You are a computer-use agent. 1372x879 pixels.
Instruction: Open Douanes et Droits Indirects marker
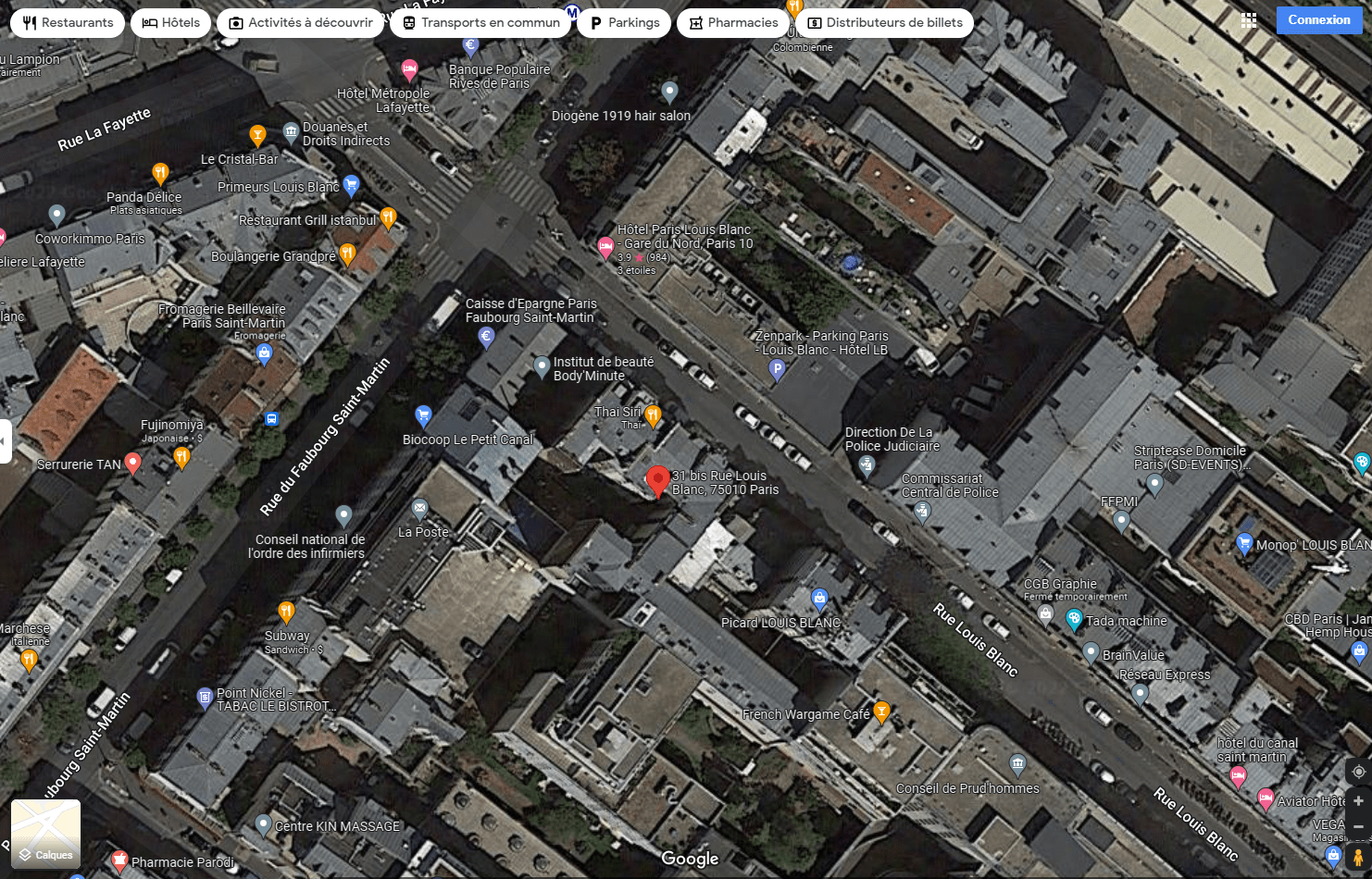291,132
